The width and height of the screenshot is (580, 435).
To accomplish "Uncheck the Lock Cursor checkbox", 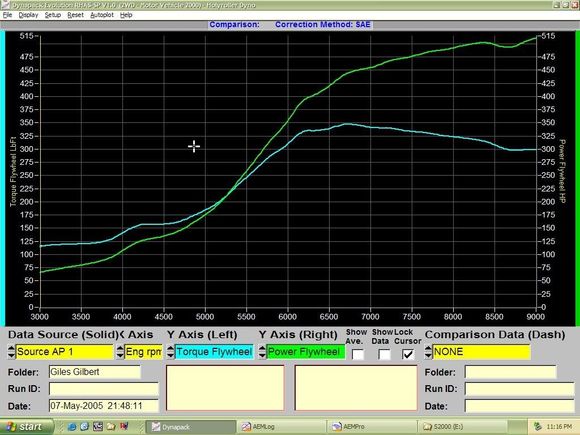I will 408,354.
